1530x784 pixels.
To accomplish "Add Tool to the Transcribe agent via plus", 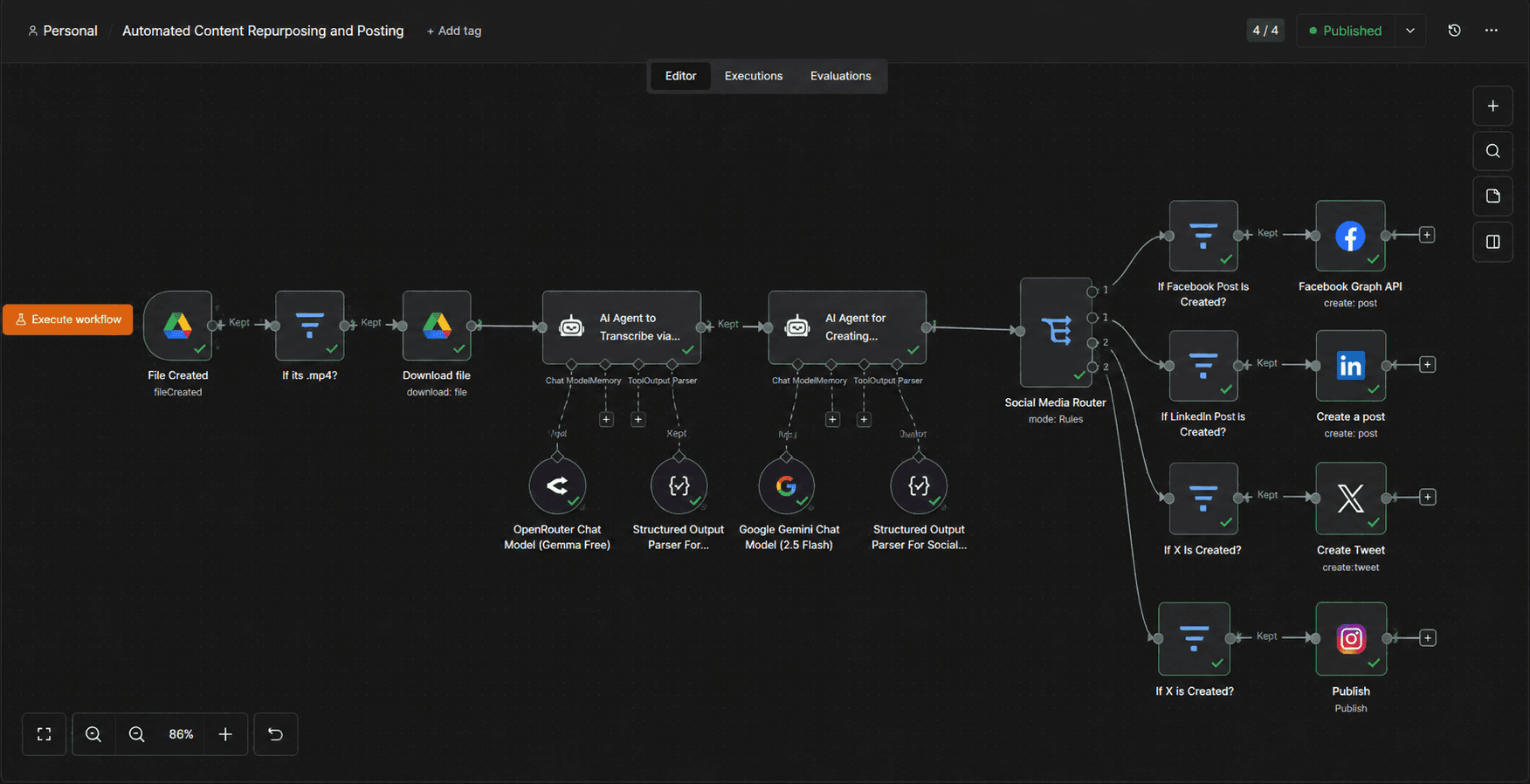I will (638, 420).
